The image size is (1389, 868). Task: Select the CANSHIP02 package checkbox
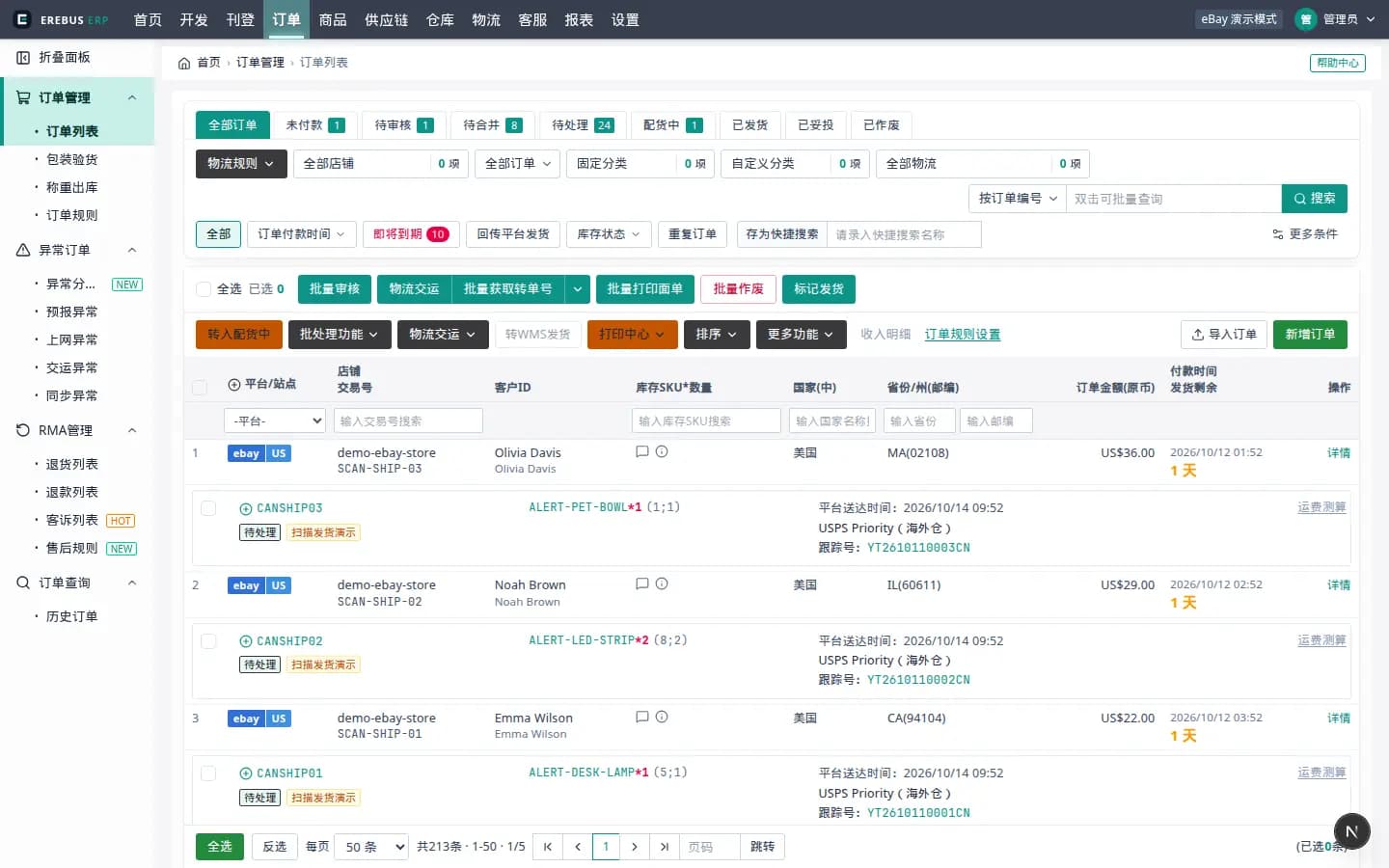click(208, 640)
